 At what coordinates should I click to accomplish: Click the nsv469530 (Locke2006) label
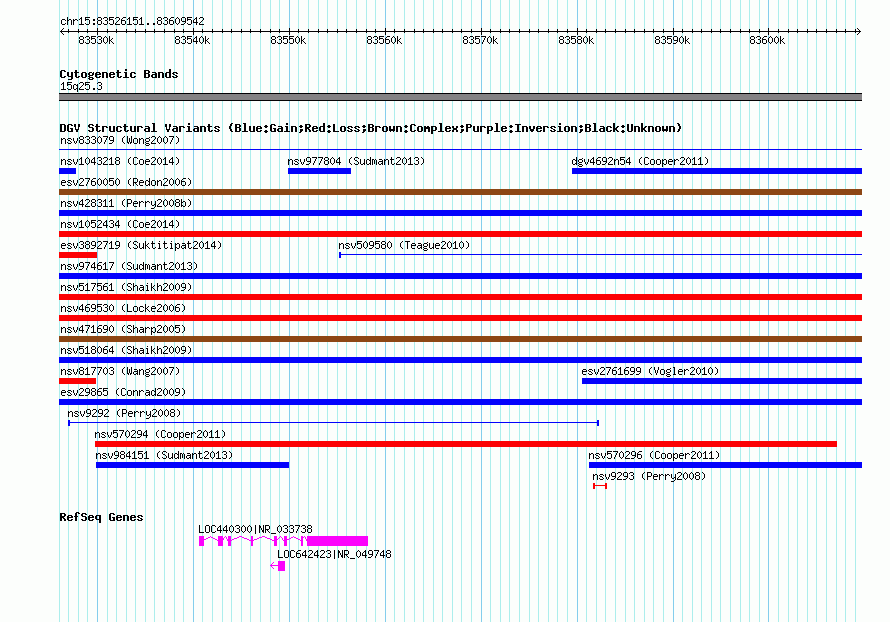click(123, 308)
